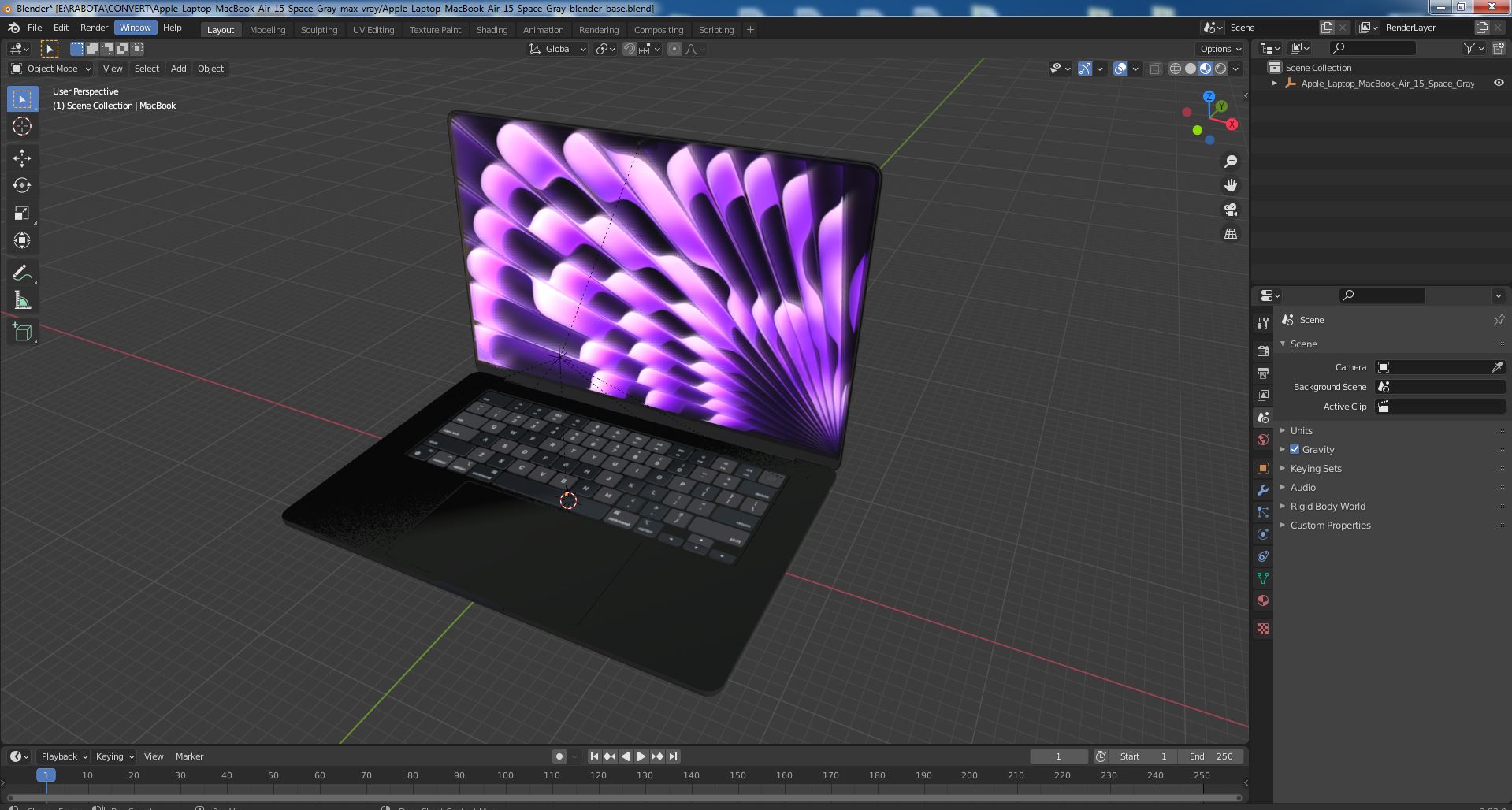Open the Render properties tab

pos(1263,351)
